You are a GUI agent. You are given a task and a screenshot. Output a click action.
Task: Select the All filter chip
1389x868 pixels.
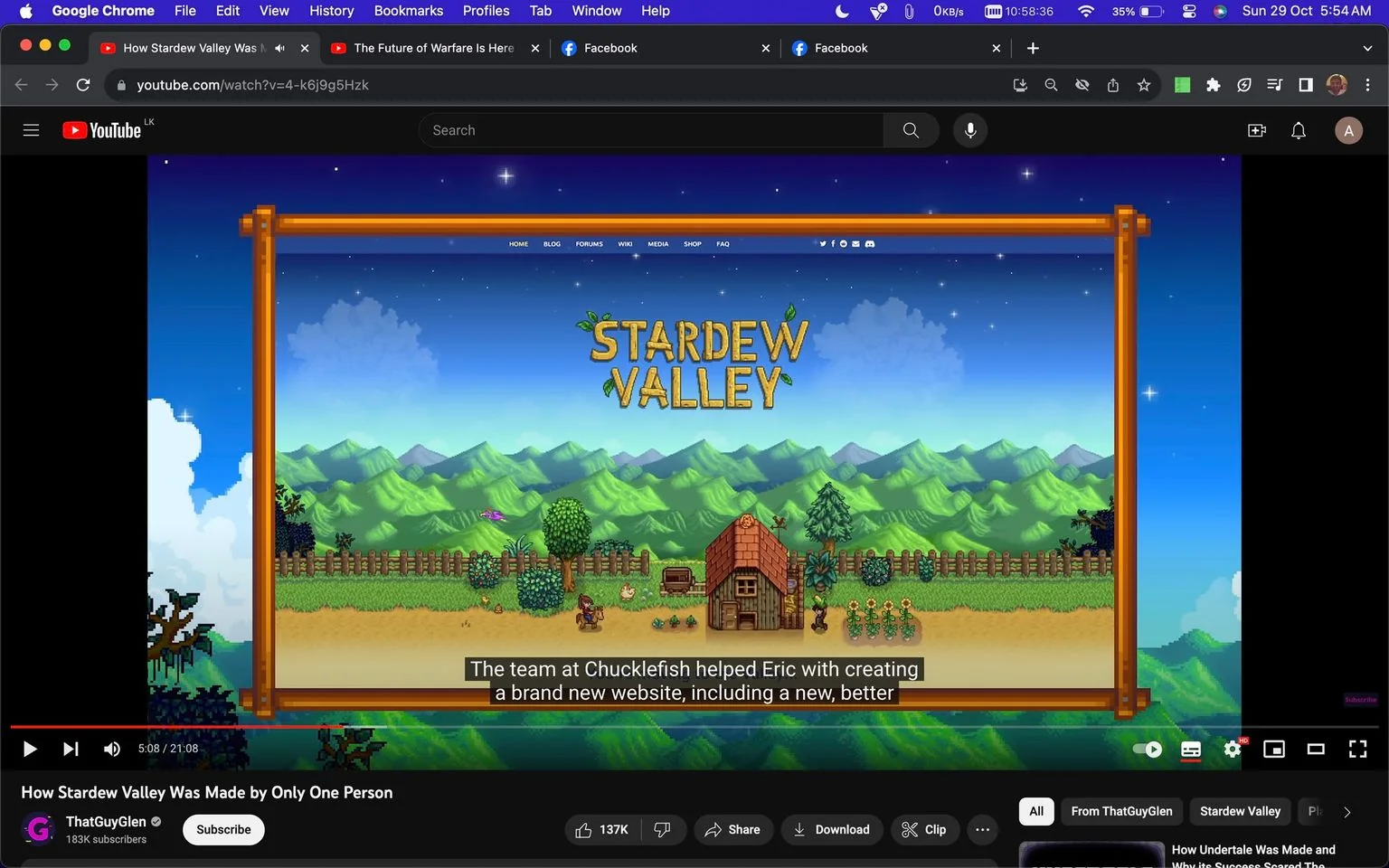[1036, 811]
